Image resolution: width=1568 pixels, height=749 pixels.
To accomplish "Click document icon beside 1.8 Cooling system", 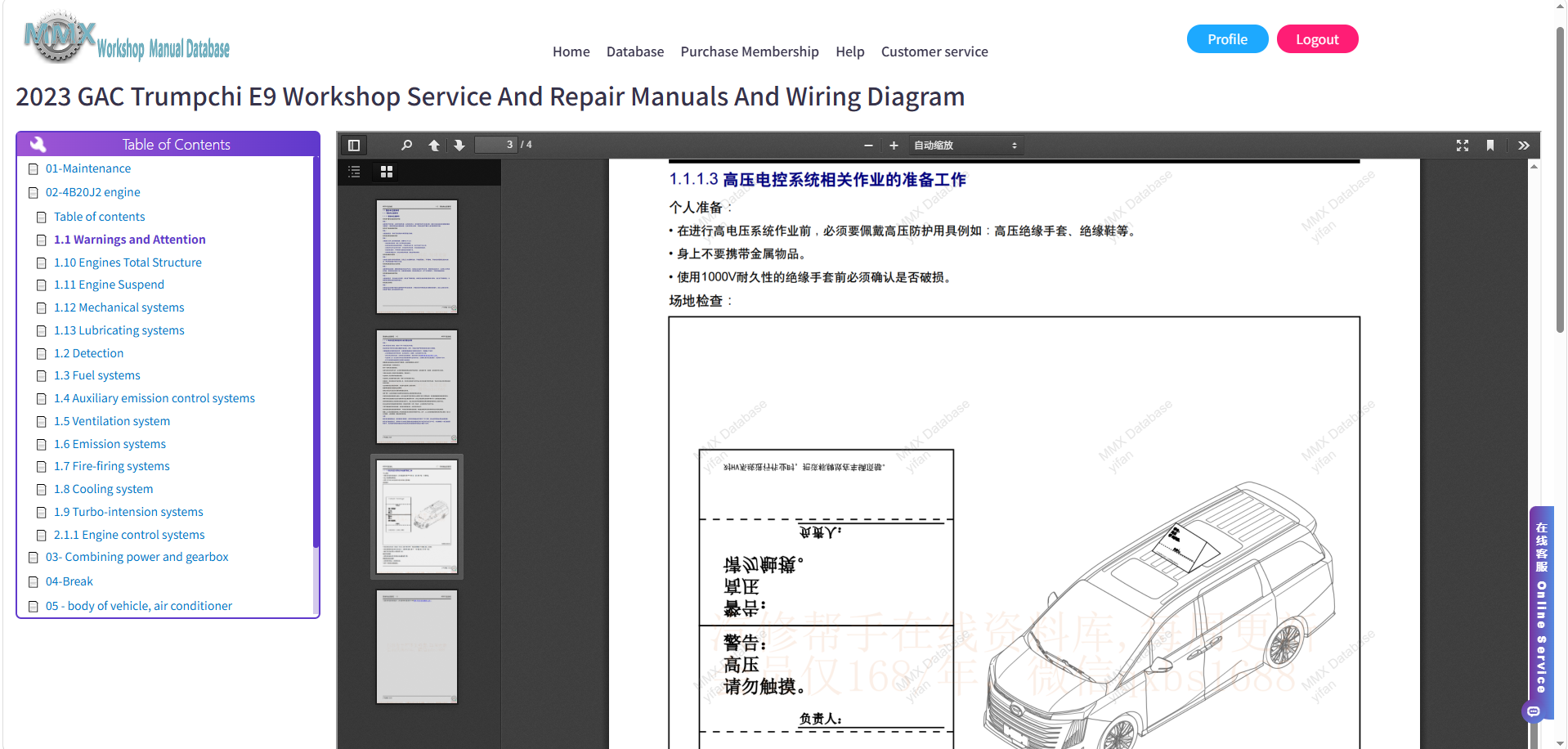I will 42,490.
